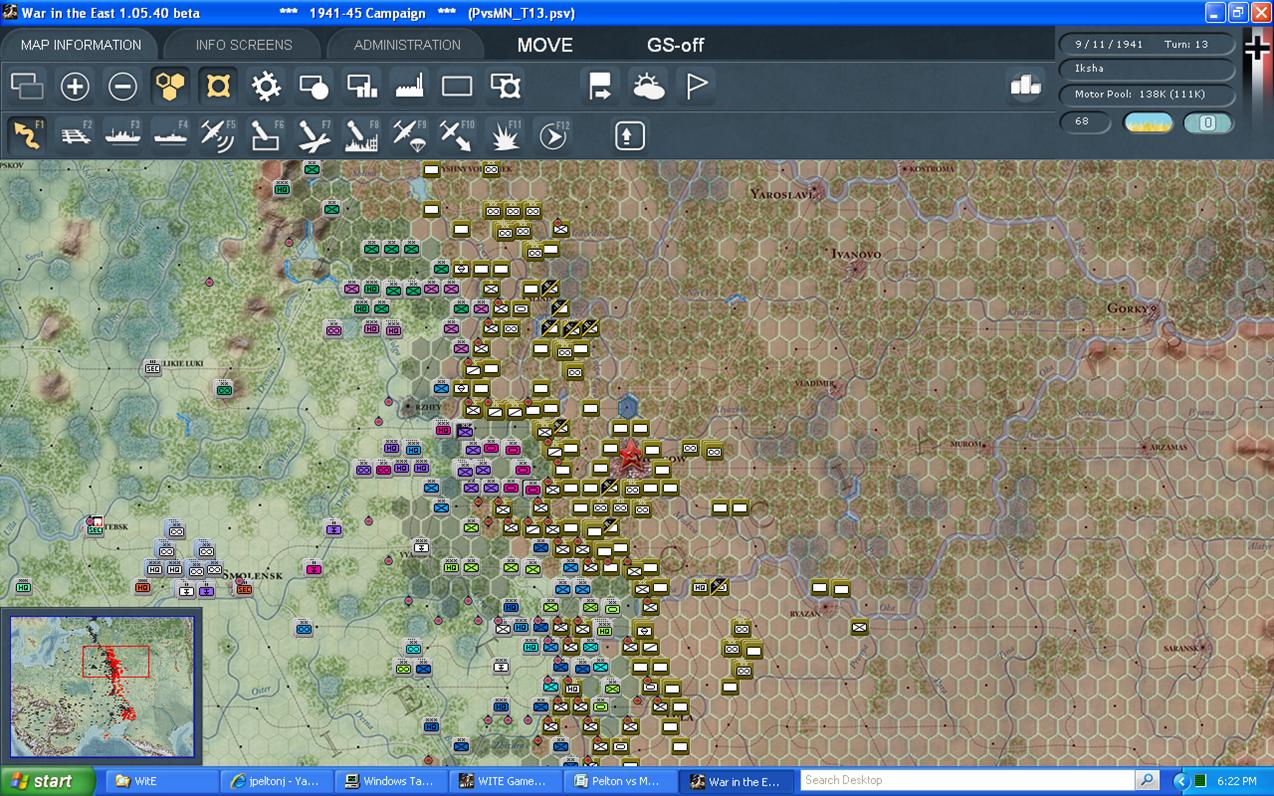Select the F9 air transport parachute icon
Screen dimensions: 1274x796
(x=410, y=135)
